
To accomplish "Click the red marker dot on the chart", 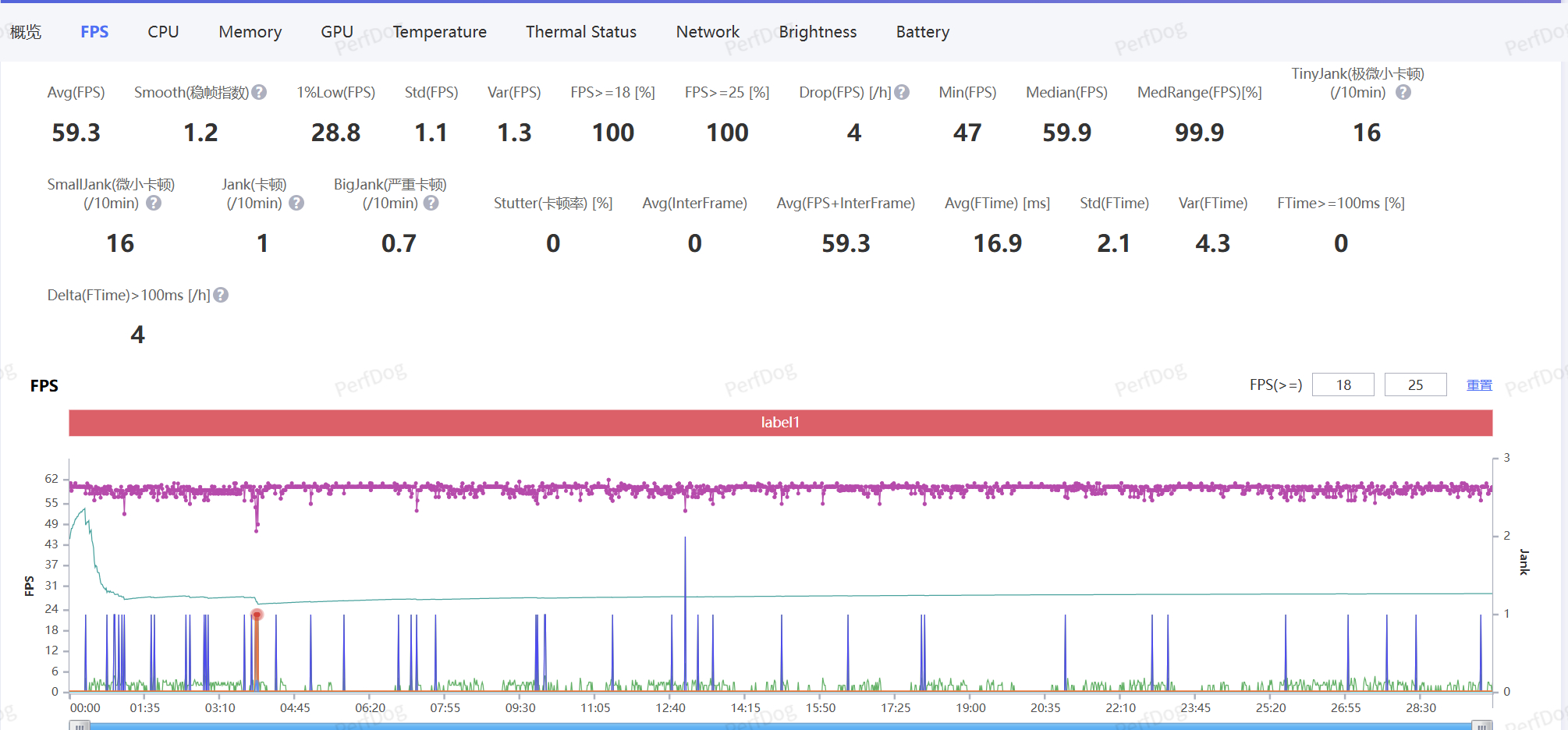I will (x=257, y=615).
